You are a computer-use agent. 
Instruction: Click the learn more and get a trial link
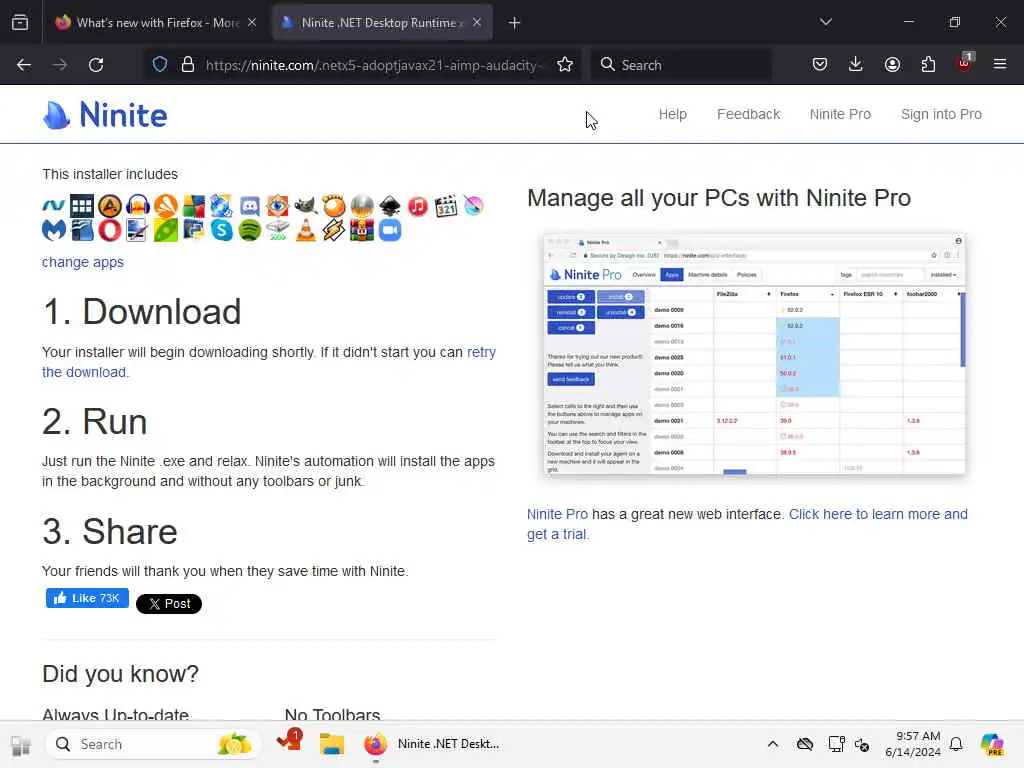(x=878, y=514)
